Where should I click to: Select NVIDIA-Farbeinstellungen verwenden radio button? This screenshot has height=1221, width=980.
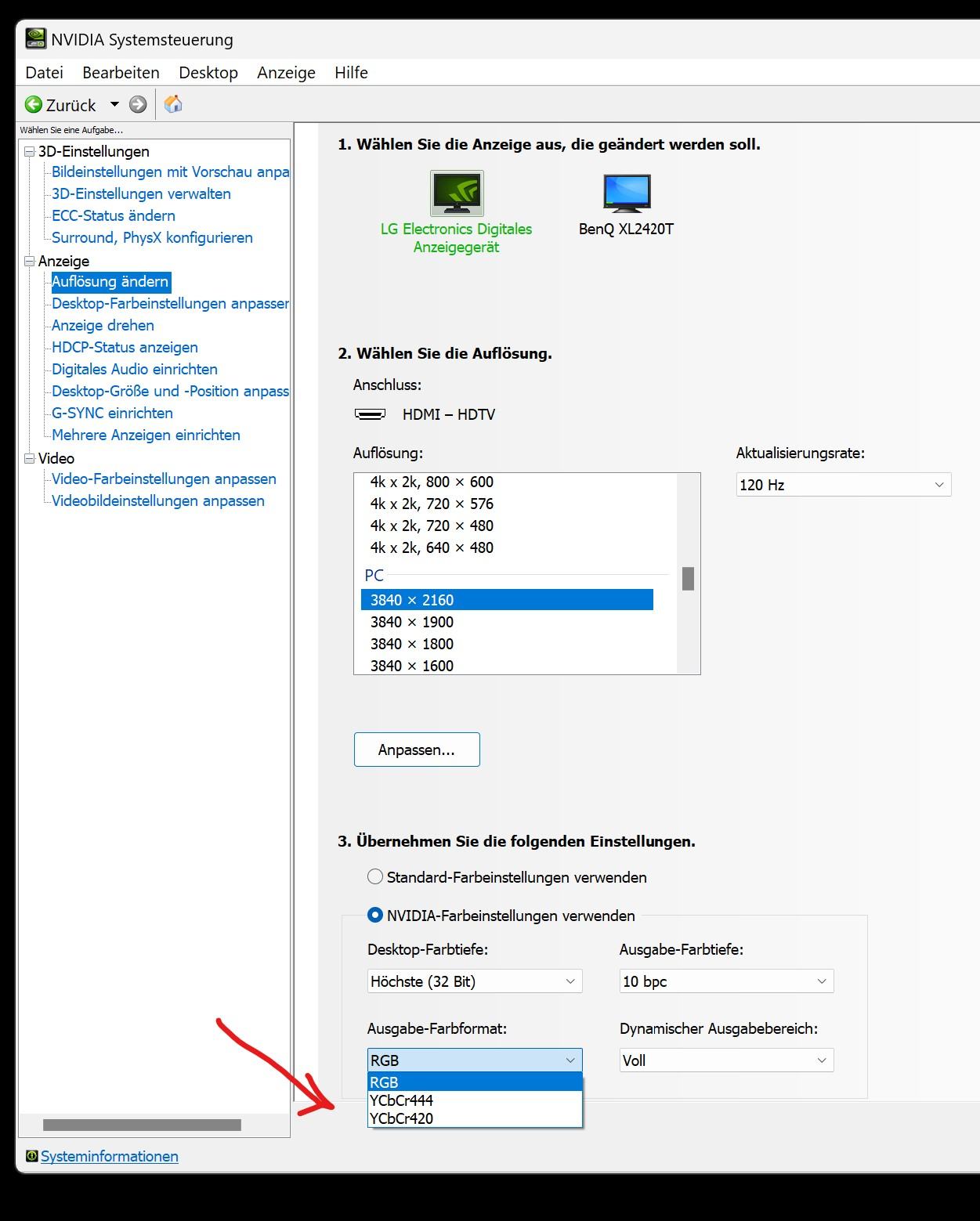[375, 915]
